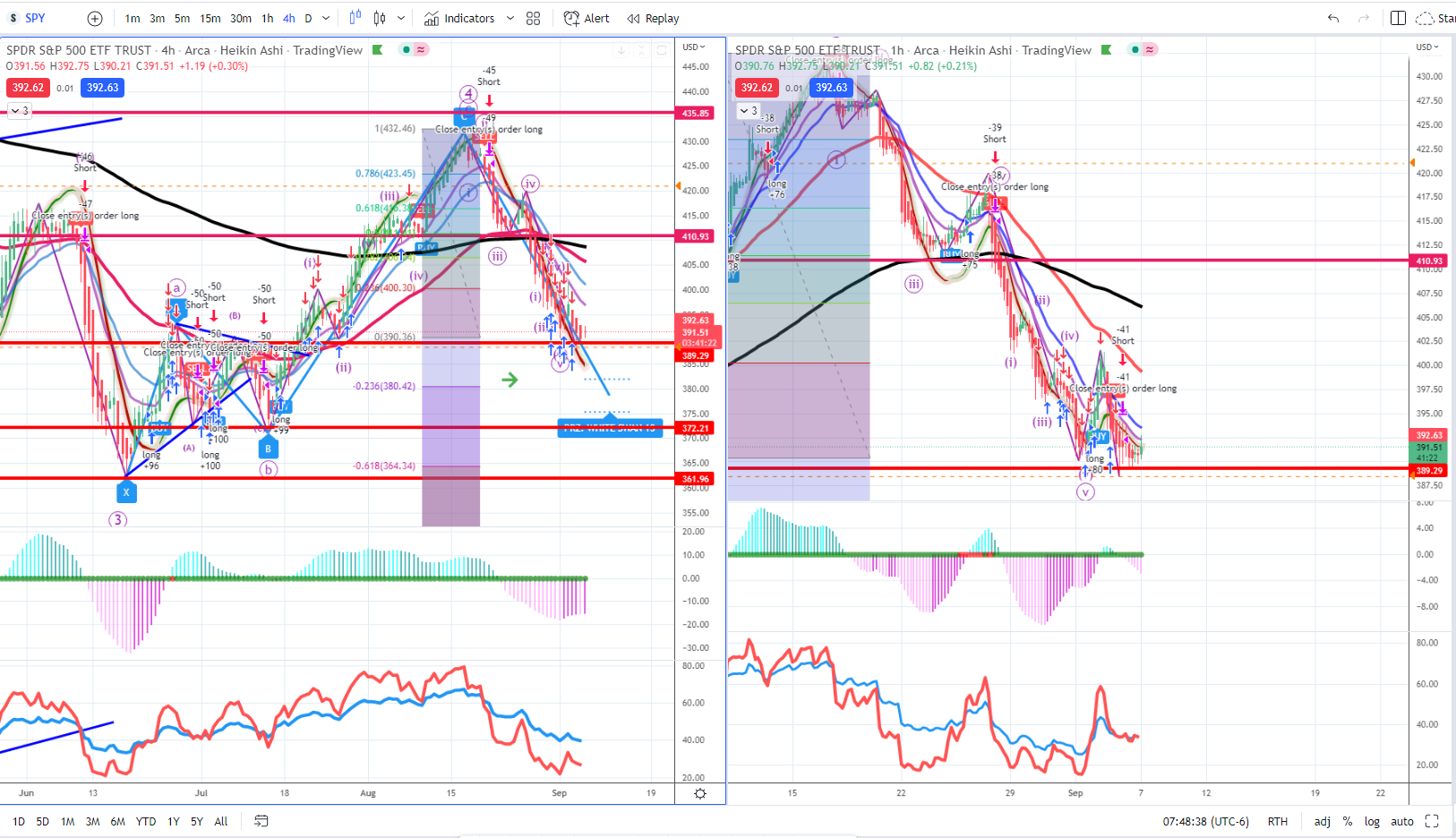Click sell price 392.62 on 4h chart
The image size is (1456, 838).
[x=28, y=87]
